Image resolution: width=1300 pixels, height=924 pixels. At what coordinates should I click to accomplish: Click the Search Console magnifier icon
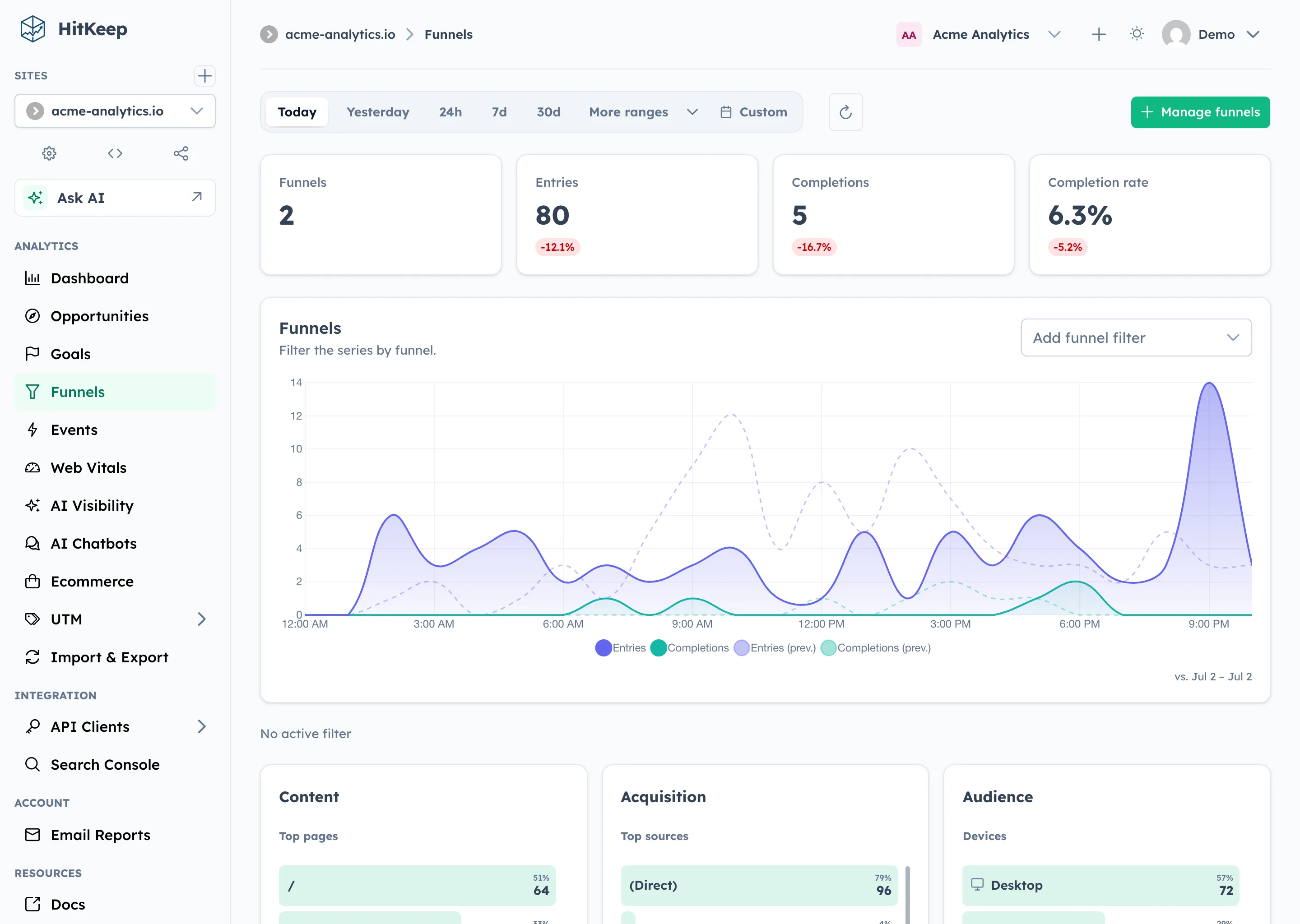coord(32,764)
